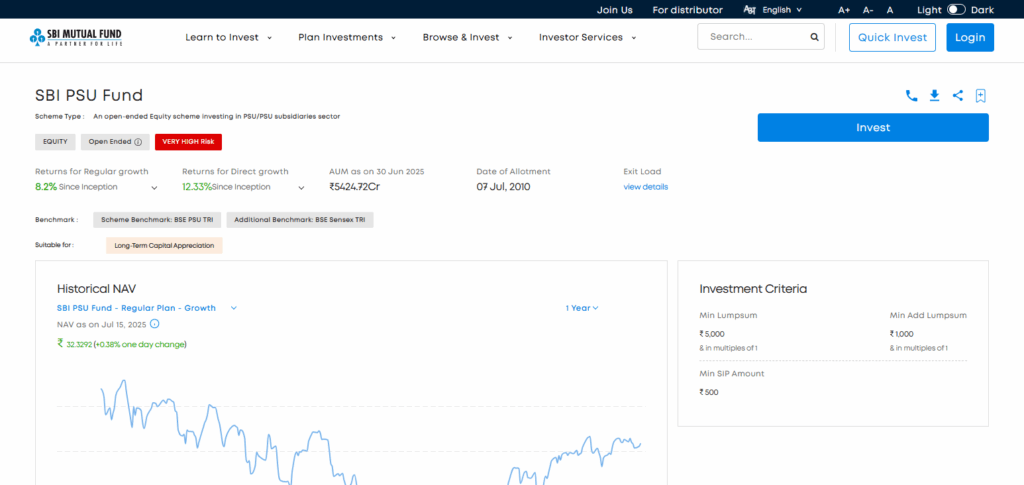Click the VERY HIGH Risk badge
The image size is (1024, 485).
click(189, 142)
